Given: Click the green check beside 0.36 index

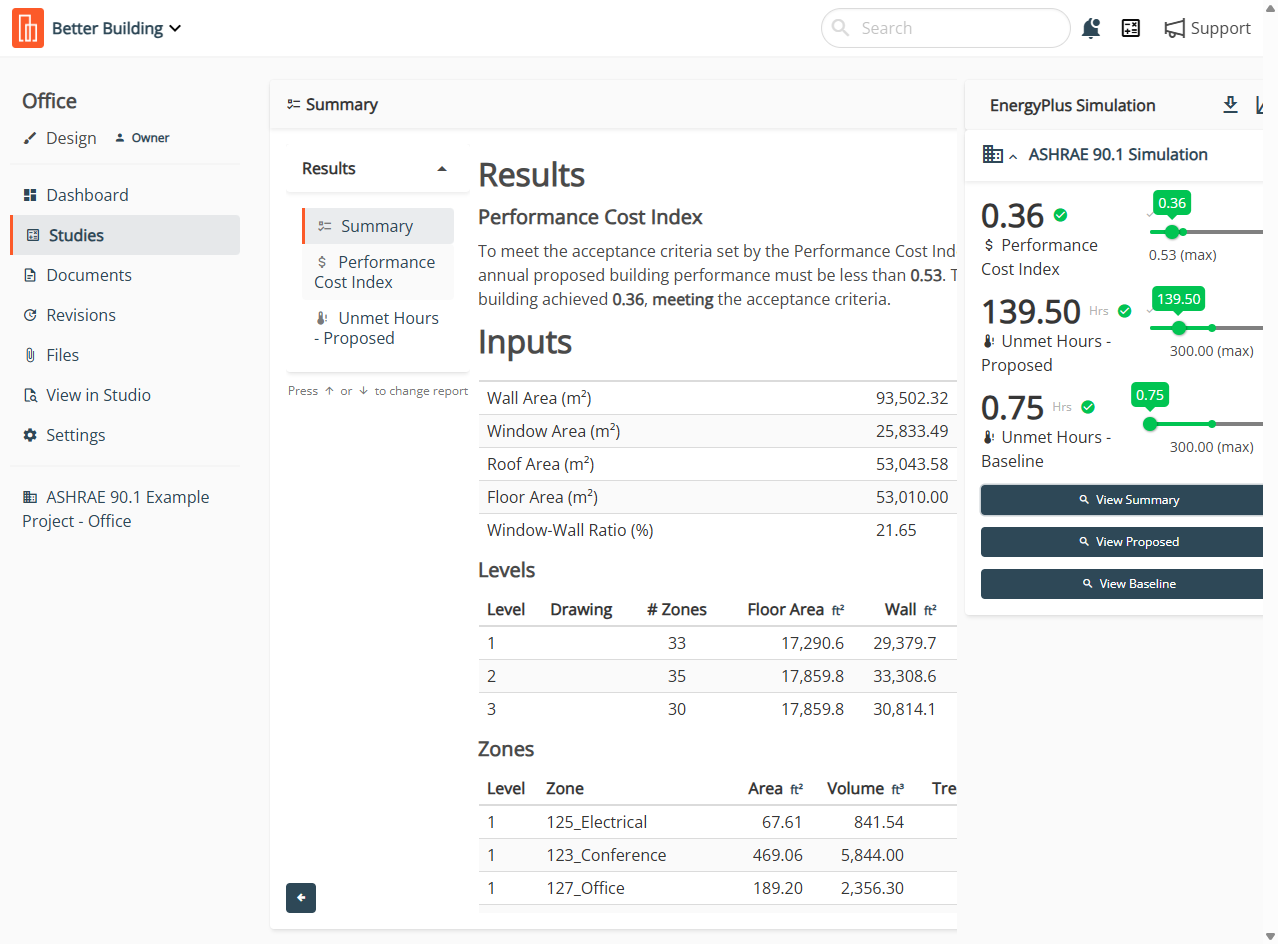Looking at the screenshot, I should click(1061, 215).
